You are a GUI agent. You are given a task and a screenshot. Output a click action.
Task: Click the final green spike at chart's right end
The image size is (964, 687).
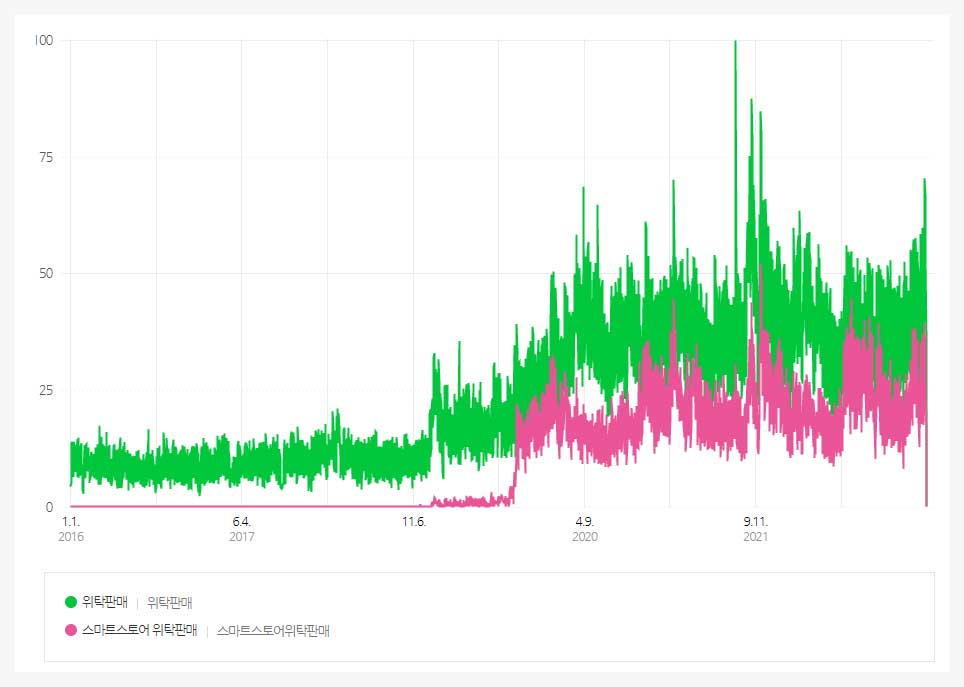click(x=925, y=183)
